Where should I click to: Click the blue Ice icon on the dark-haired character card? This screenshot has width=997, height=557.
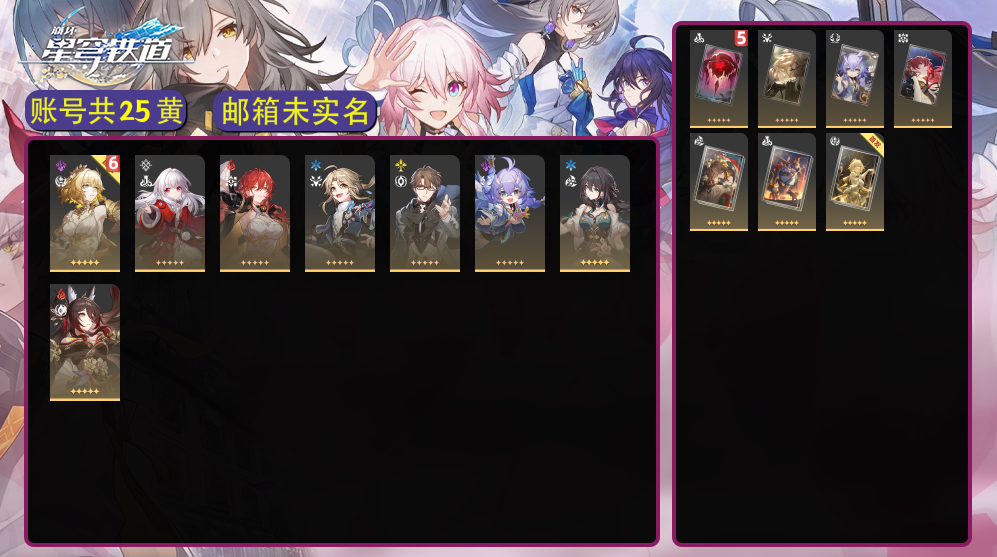(571, 165)
